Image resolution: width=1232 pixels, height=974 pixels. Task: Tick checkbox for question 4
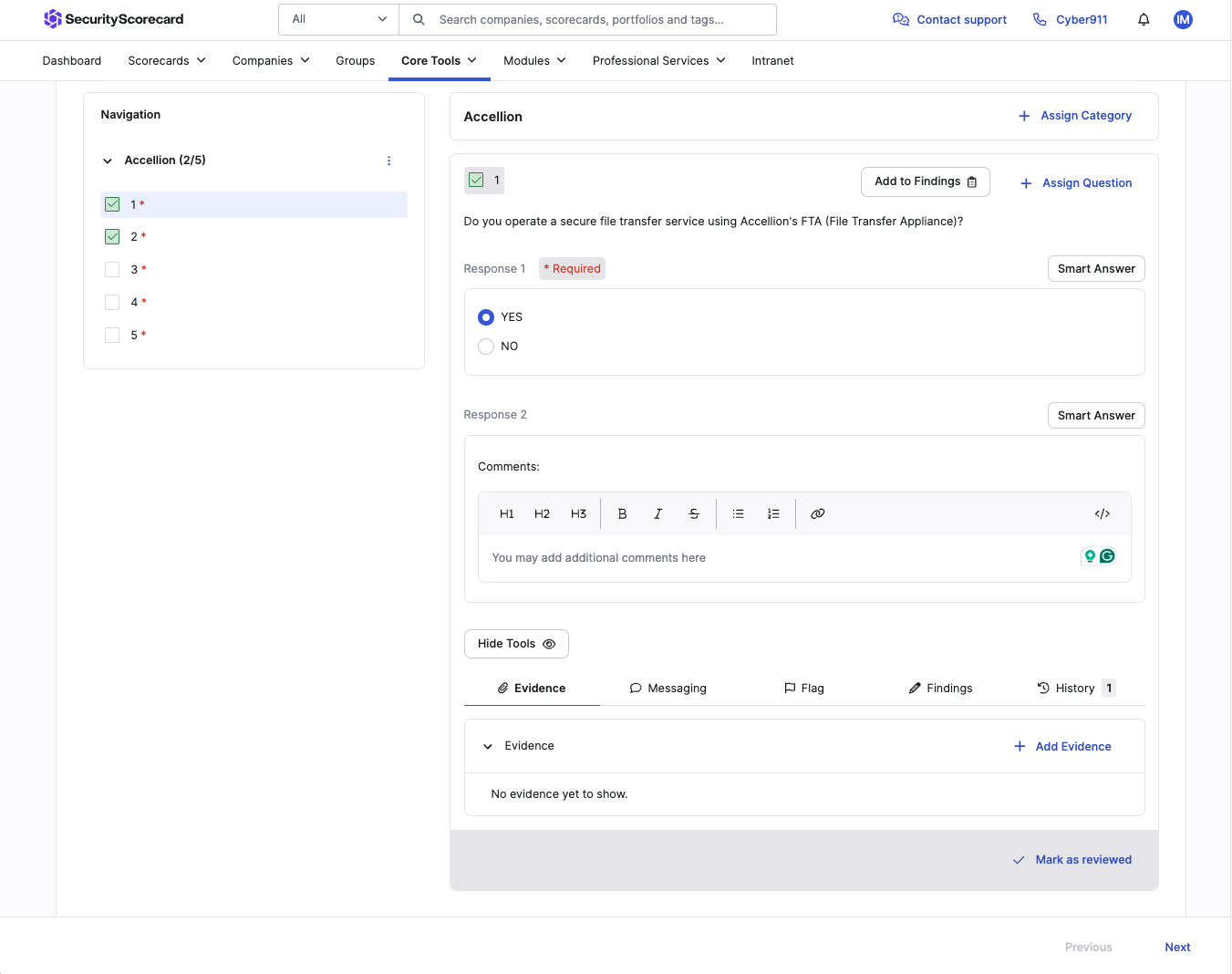pyautogui.click(x=112, y=302)
